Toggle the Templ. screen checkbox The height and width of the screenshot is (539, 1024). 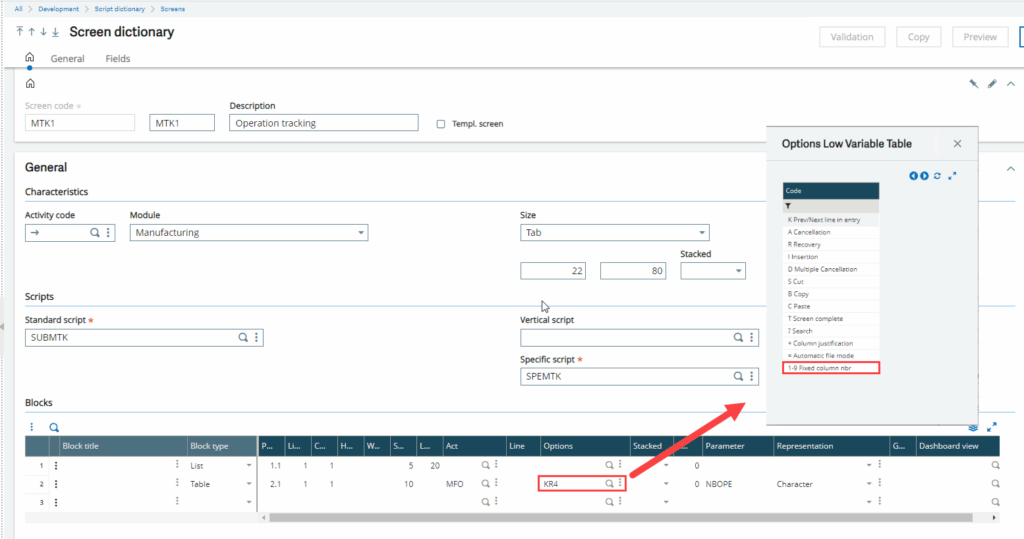pos(441,124)
